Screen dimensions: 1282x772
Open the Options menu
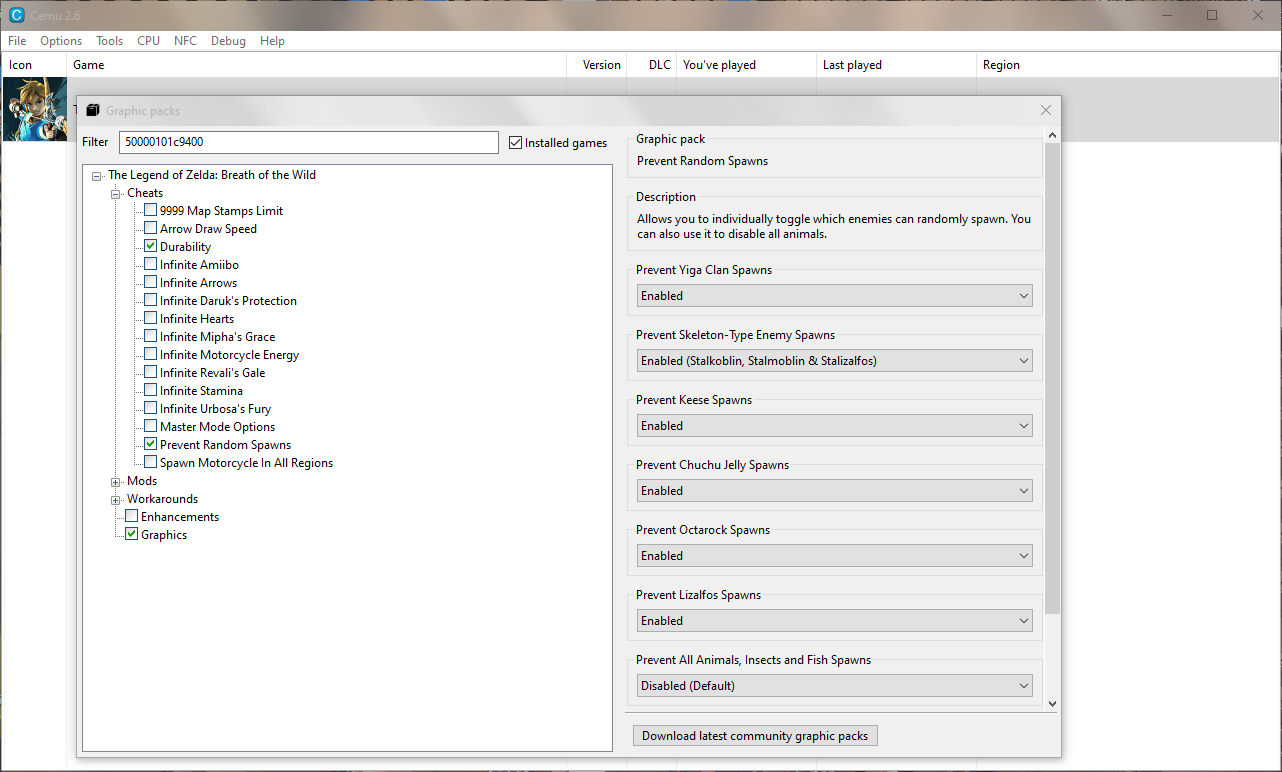[x=61, y=41]
